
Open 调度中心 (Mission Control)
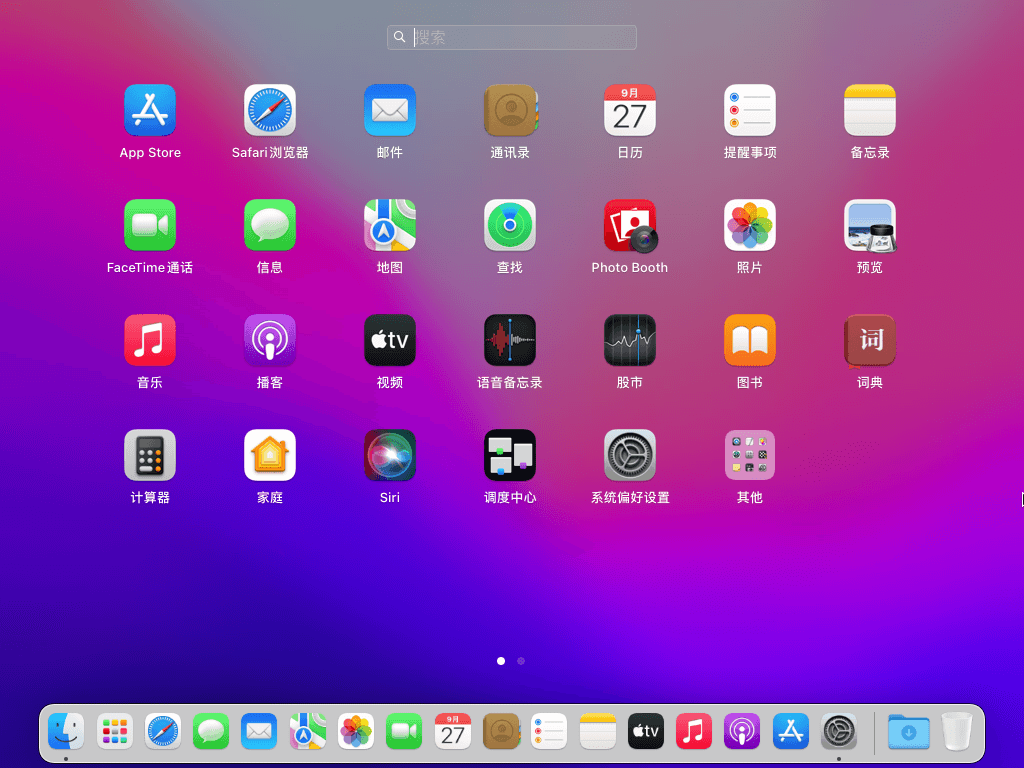click(x=510, y=455)
